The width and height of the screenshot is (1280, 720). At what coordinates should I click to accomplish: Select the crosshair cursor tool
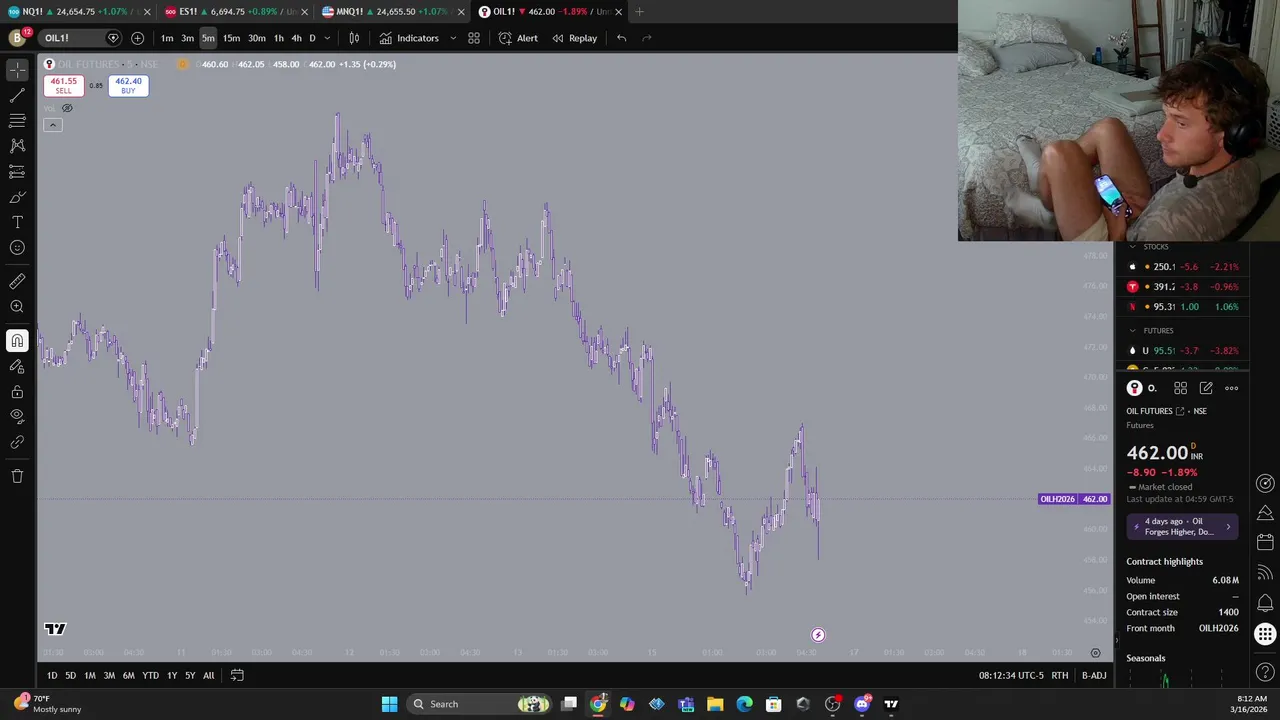[17, 70]
